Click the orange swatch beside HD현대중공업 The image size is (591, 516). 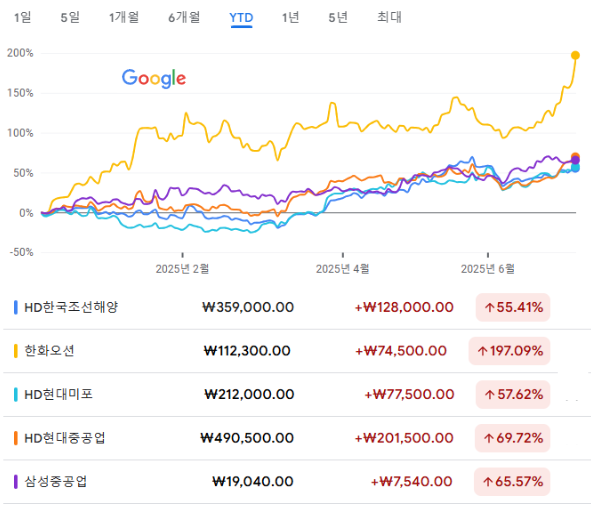point(16,438)
